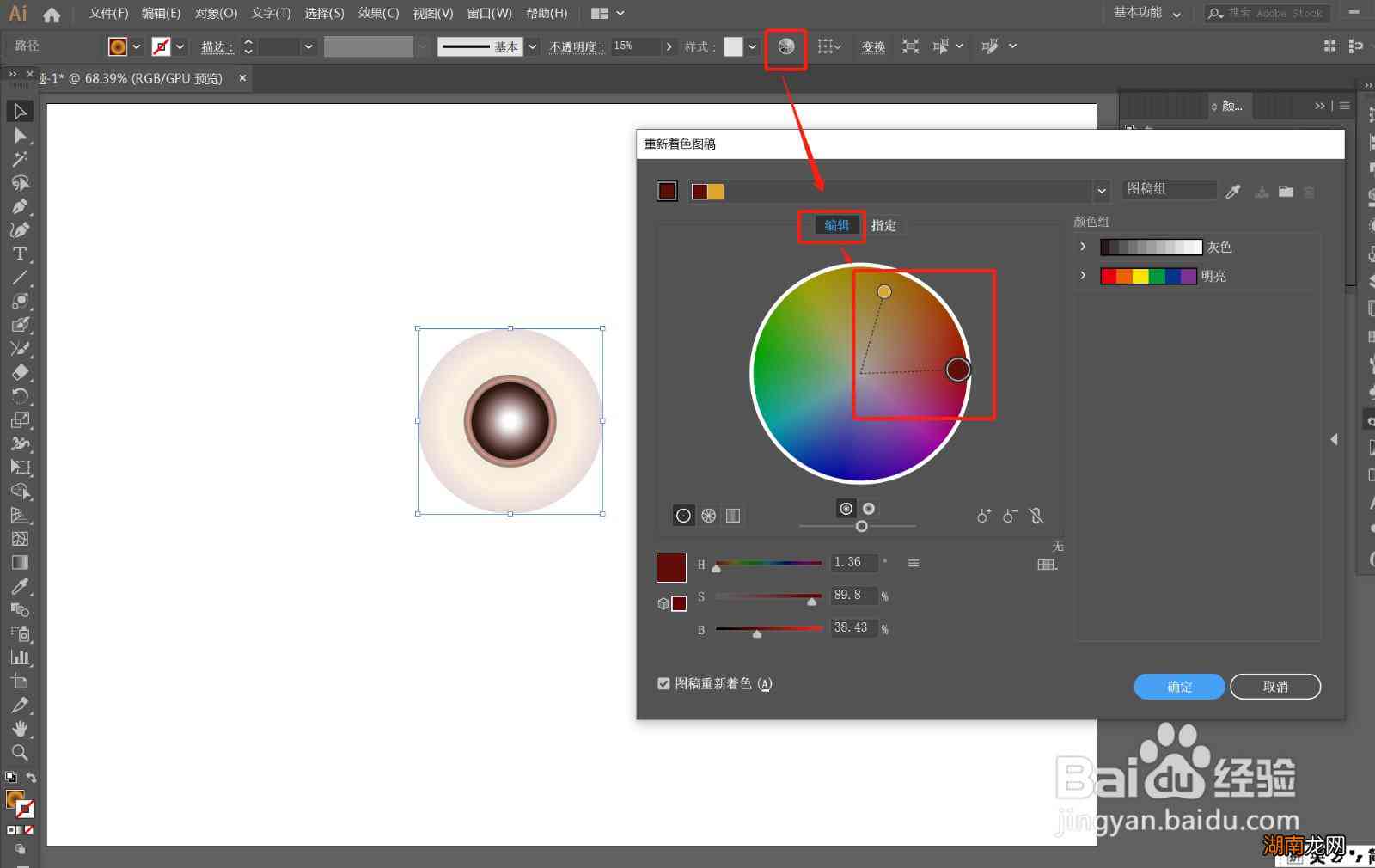The image size is (1375, 868).
Task: Select the Line Segment tool
Action: (x=21, y=278)
